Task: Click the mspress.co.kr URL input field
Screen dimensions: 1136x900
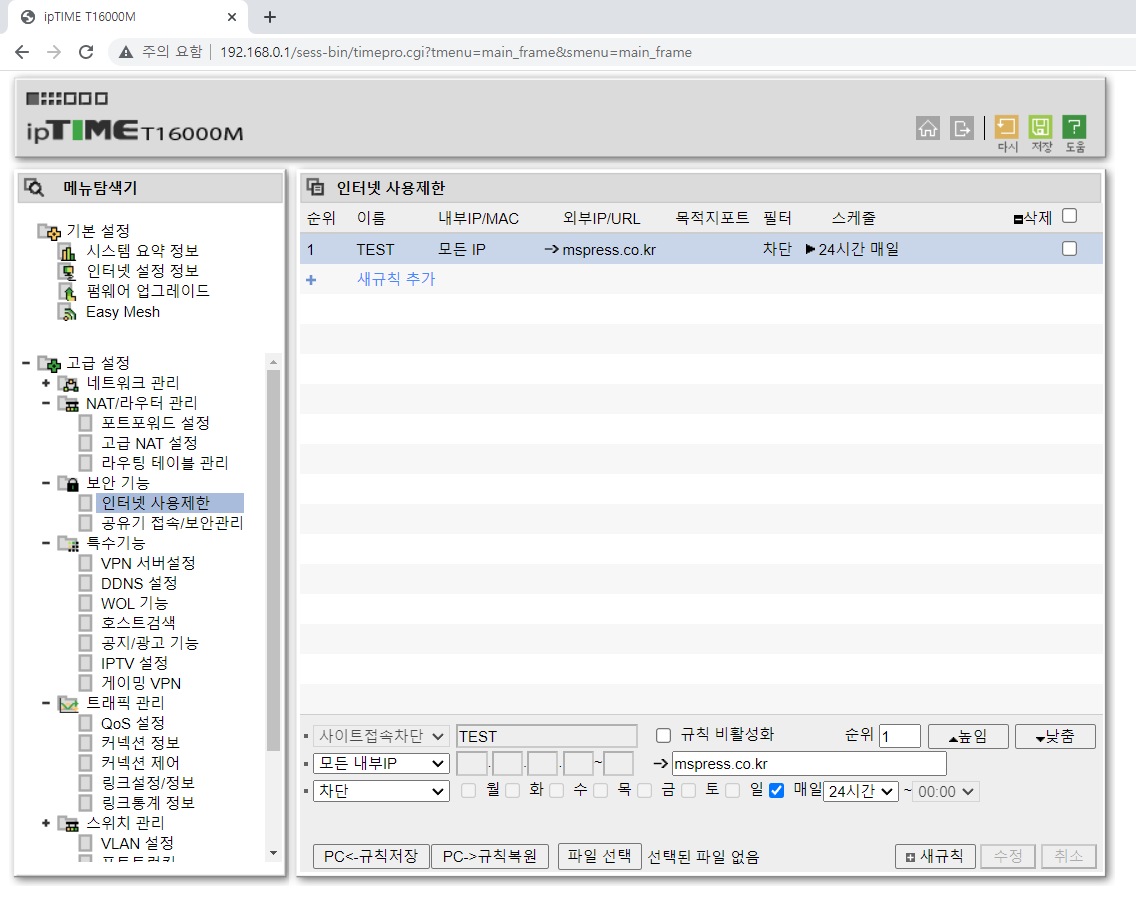Action: tap(809, 764)
